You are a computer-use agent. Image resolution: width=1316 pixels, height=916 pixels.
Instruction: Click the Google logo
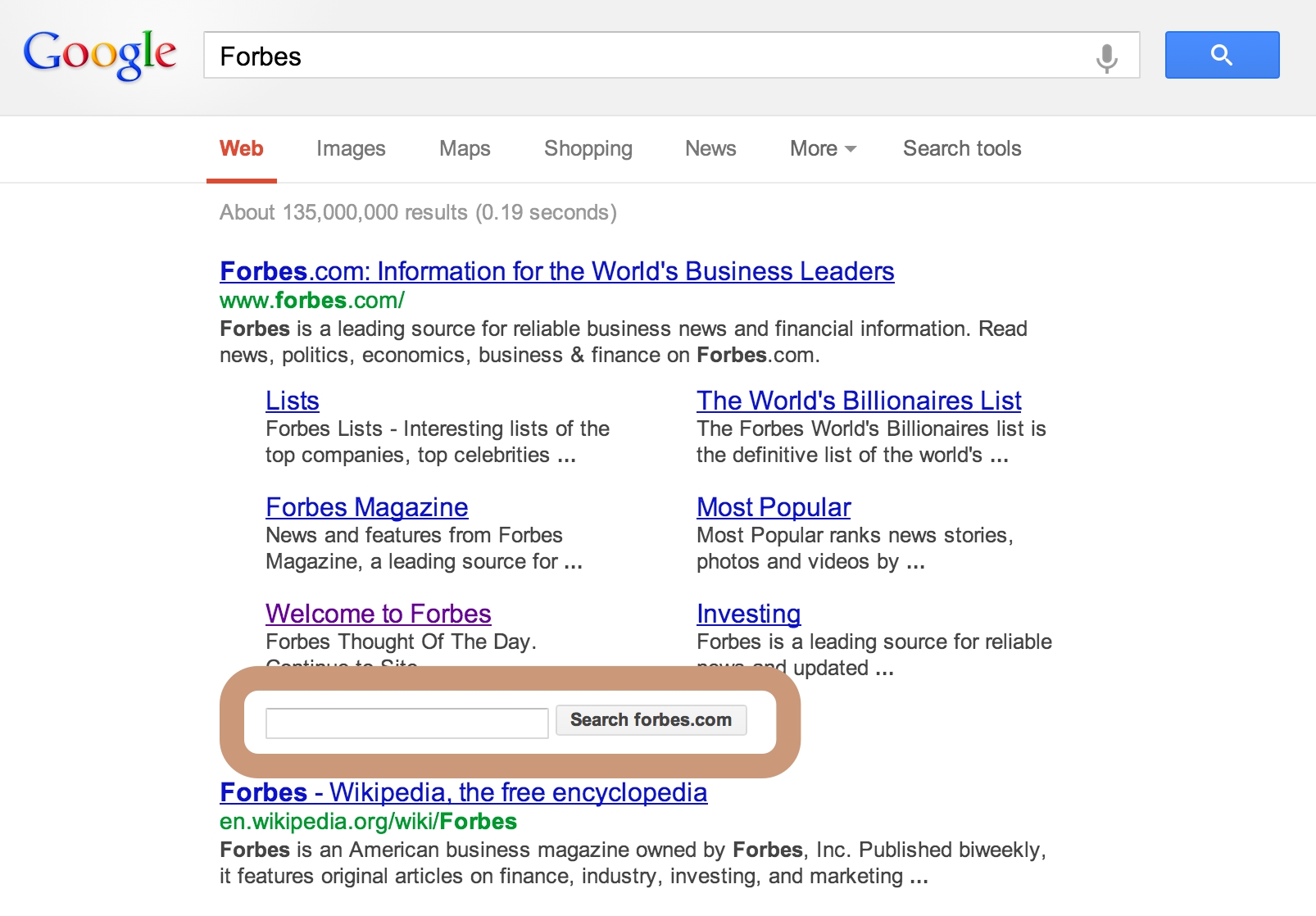[98, 56]
